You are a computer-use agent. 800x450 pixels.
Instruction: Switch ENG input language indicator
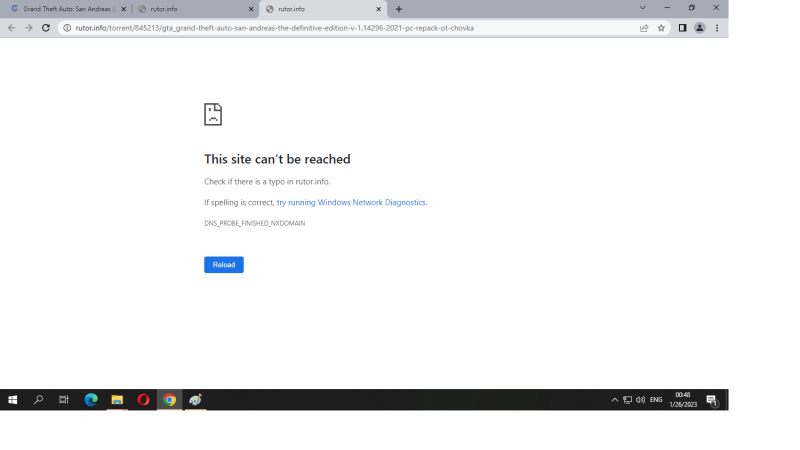pos(656,400)
